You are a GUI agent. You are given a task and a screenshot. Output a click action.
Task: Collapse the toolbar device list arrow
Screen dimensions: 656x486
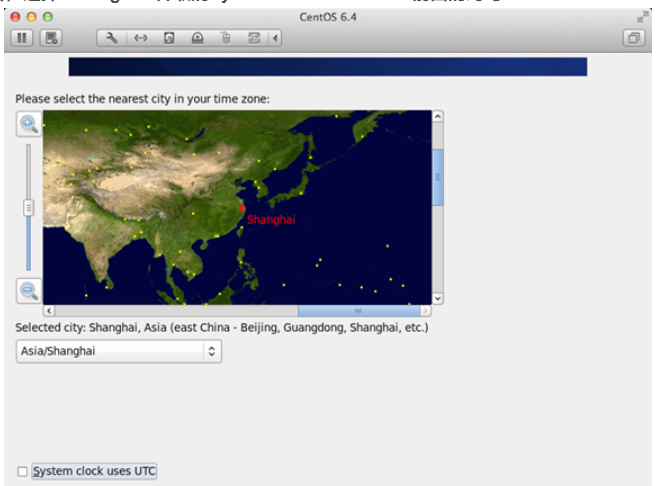275,38
